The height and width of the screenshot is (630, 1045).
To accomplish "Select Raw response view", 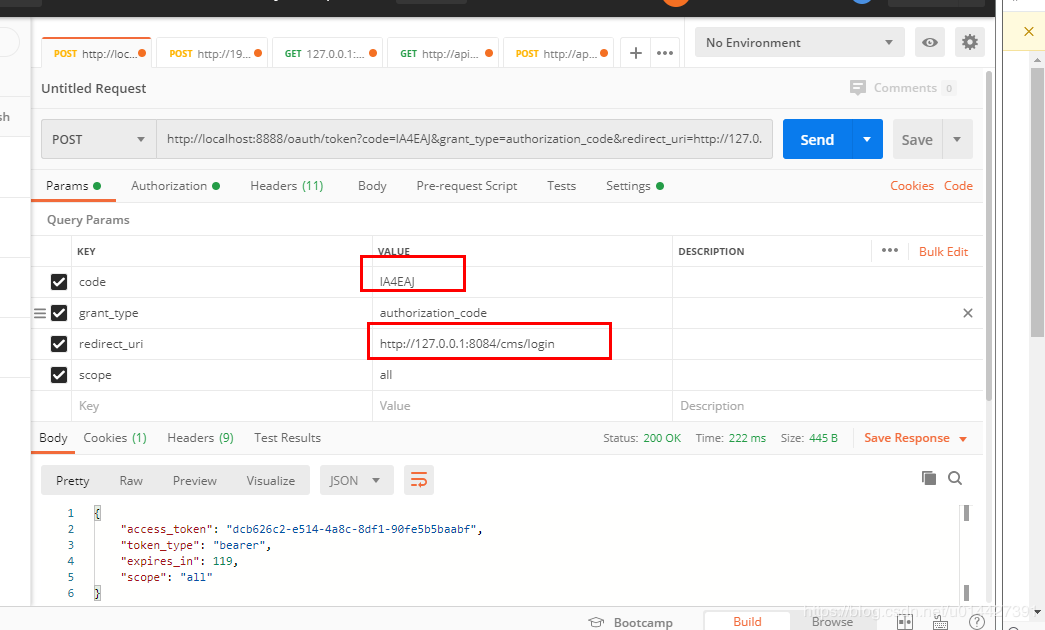I will [131, 481].
